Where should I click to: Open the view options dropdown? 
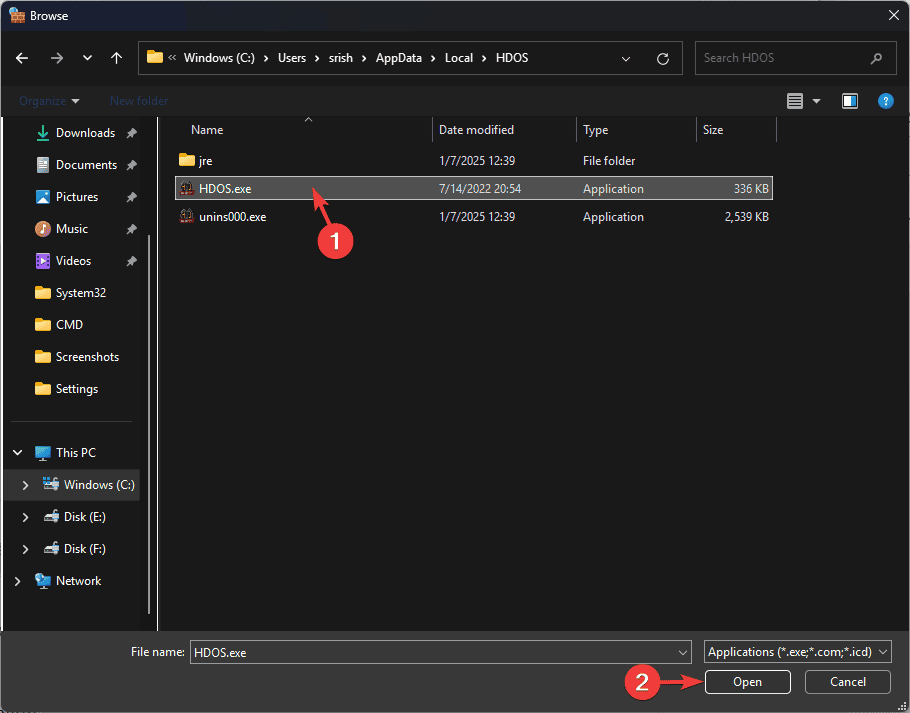[816, 101]
